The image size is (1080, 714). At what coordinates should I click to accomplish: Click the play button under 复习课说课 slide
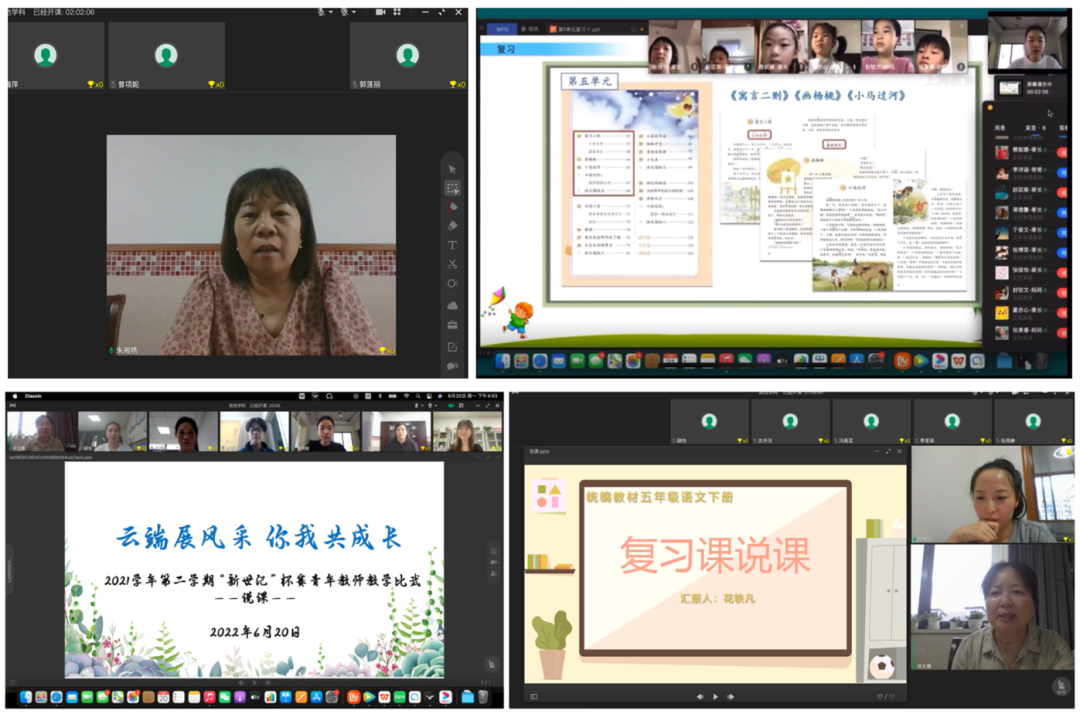pos(715,696)
